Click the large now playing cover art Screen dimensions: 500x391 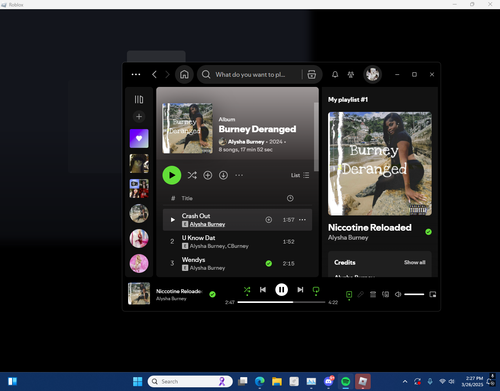380,164
